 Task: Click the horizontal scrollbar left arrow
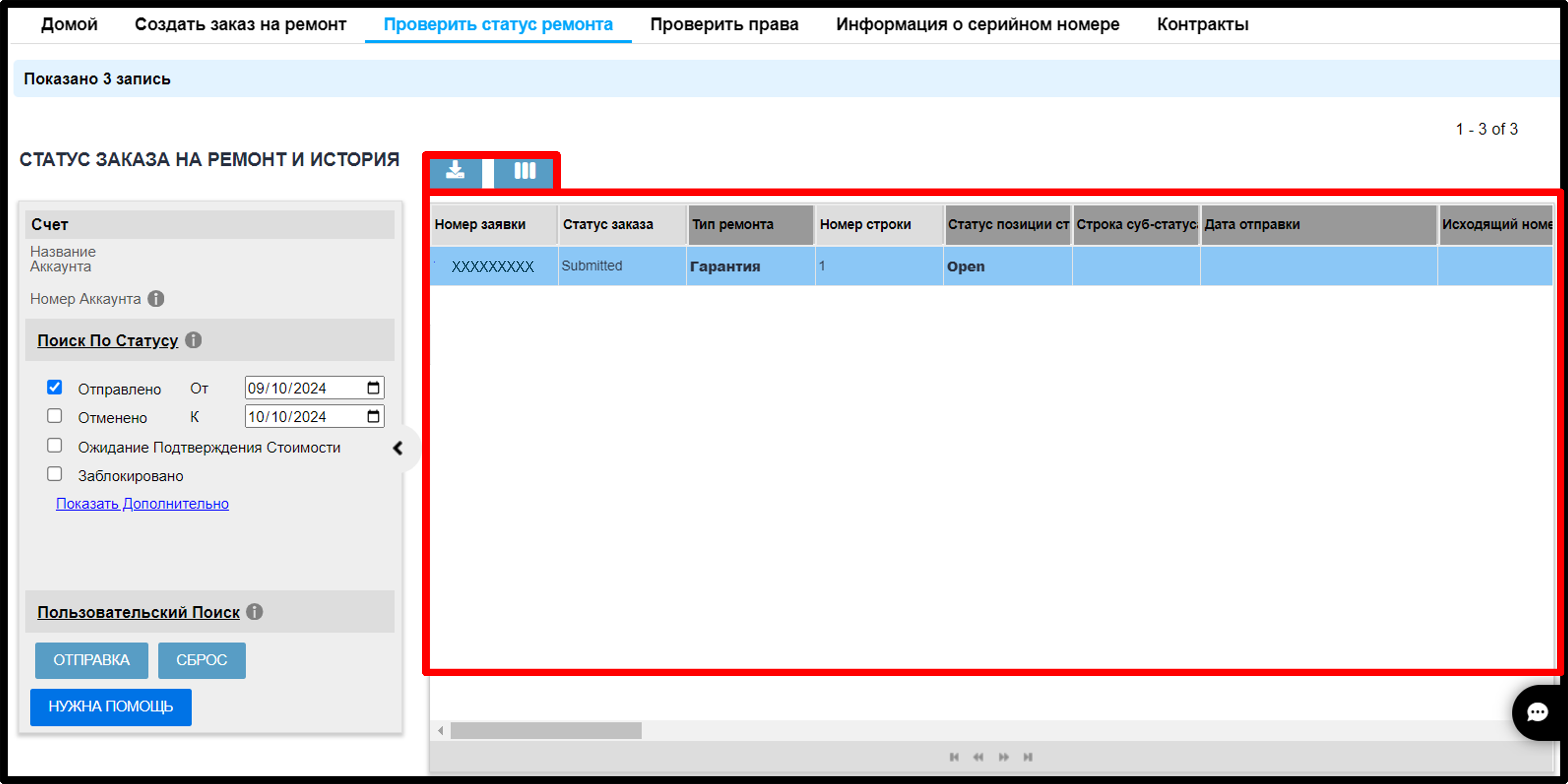coord(440,730)
